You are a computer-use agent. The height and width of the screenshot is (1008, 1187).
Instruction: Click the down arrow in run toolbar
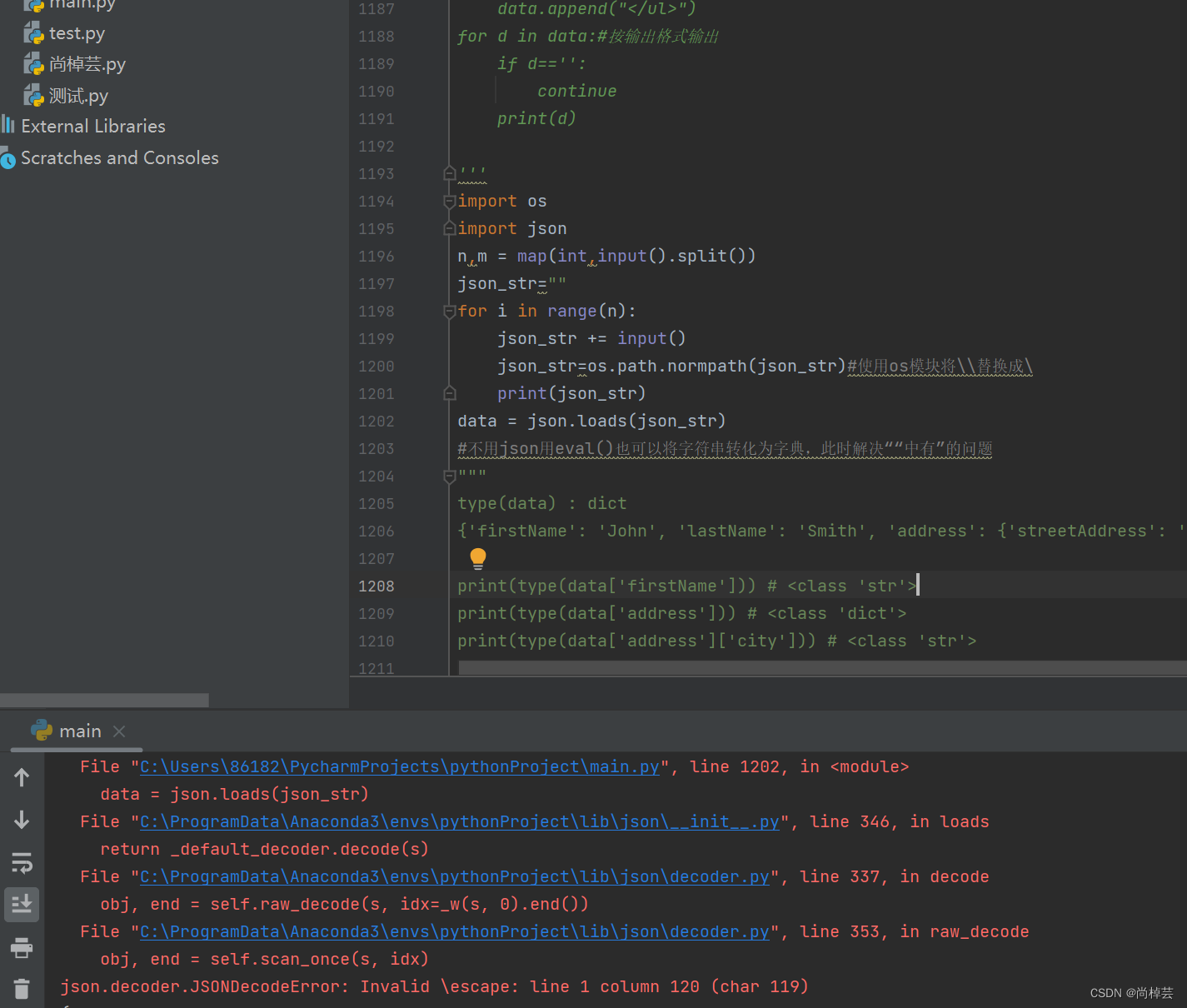point(22,820)
